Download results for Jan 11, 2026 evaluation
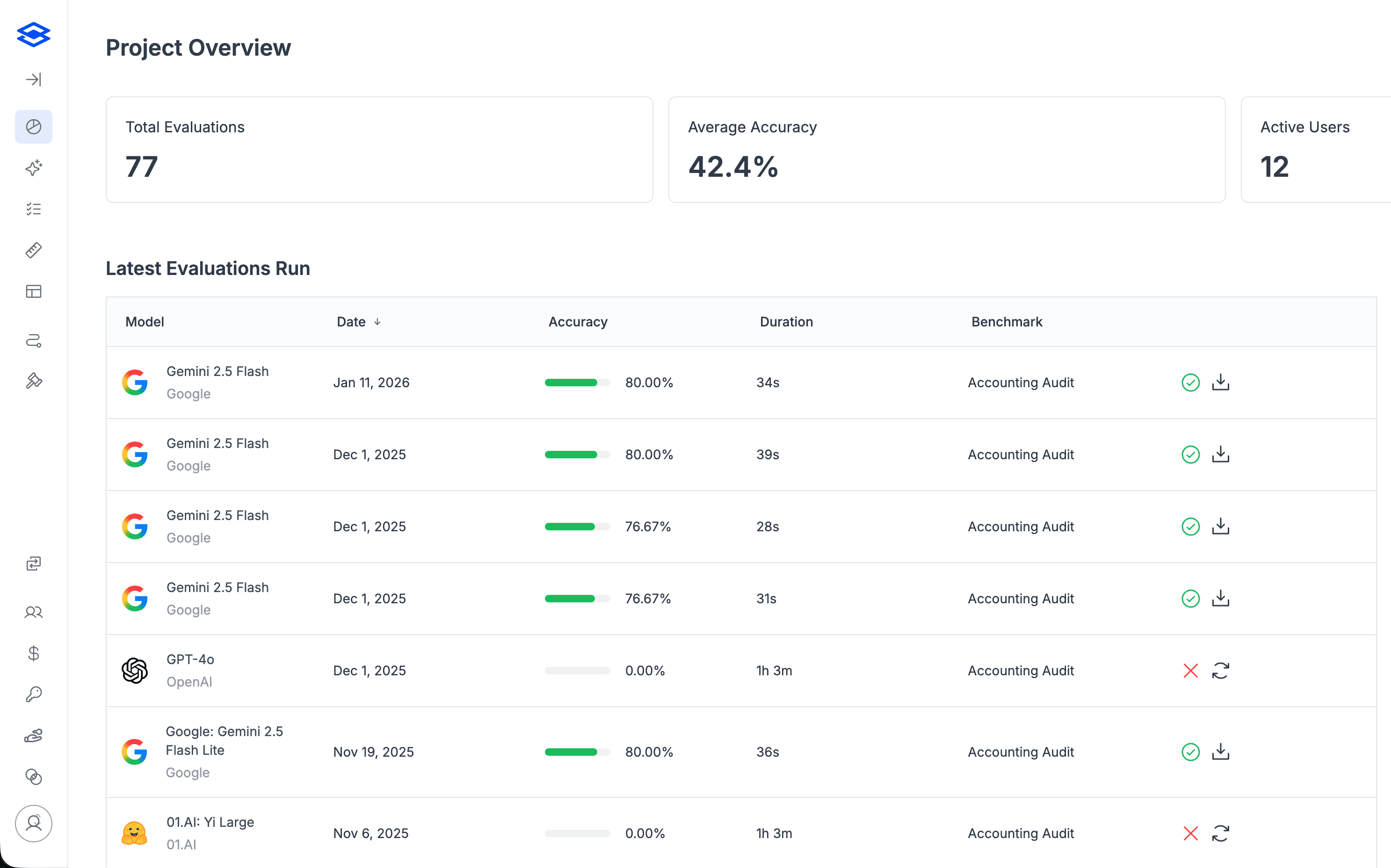1391x868 pixels. pos(1220,383)
